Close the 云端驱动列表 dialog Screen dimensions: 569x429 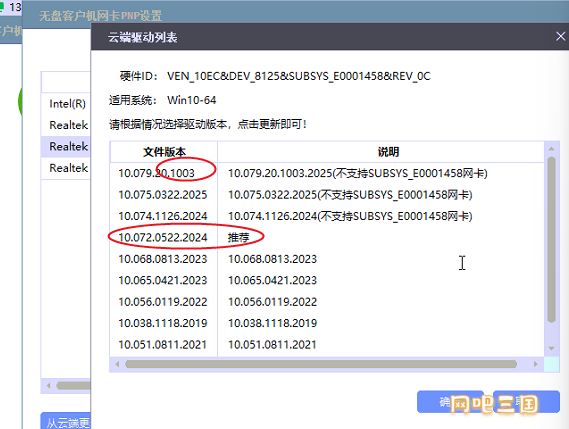(x=560, y=36)
